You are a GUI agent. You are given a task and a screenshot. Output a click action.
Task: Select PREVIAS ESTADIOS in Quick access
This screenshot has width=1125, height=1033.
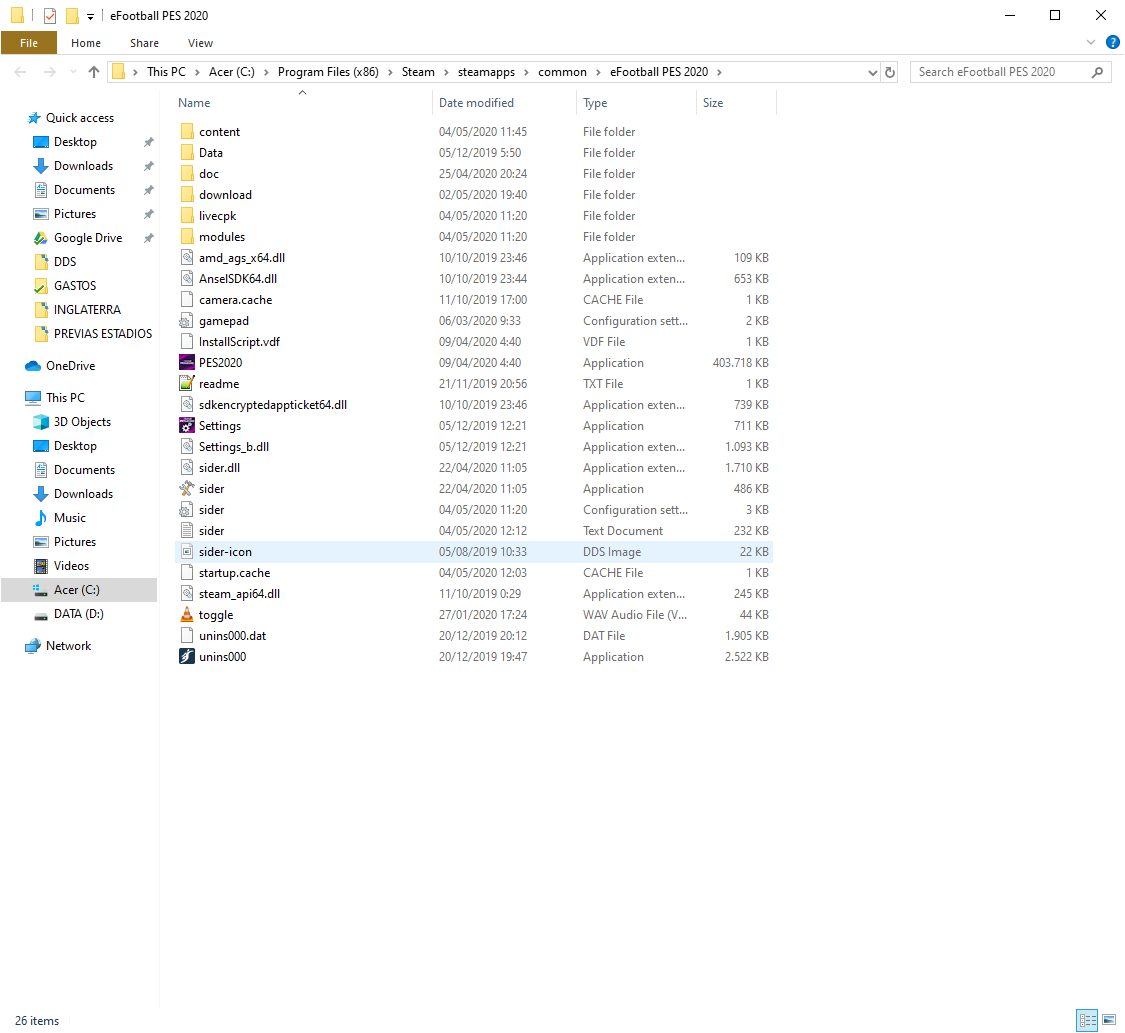coord(103,334)
